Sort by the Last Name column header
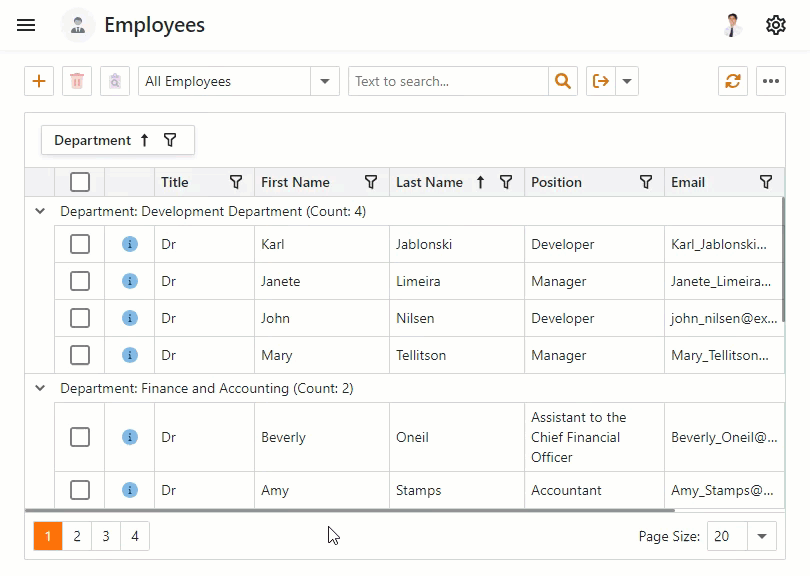Image resolution: width=810 pixels, height=576 pixels. [x=429, y=182]
